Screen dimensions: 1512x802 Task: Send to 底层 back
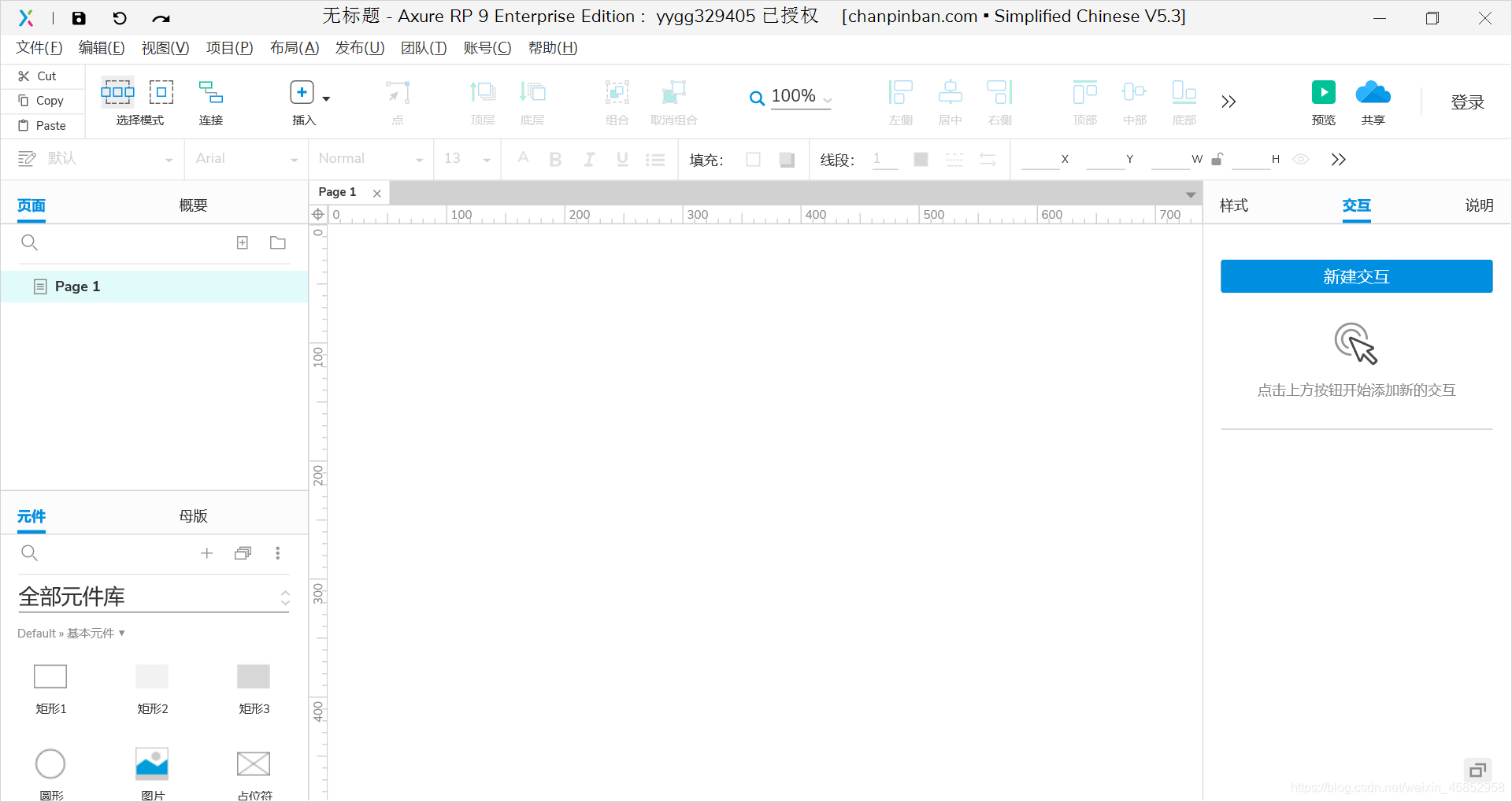tap(532, 102)
